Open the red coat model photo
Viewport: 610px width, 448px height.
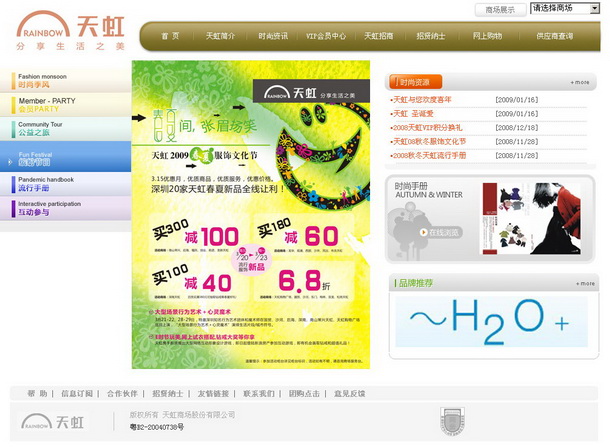556,219
